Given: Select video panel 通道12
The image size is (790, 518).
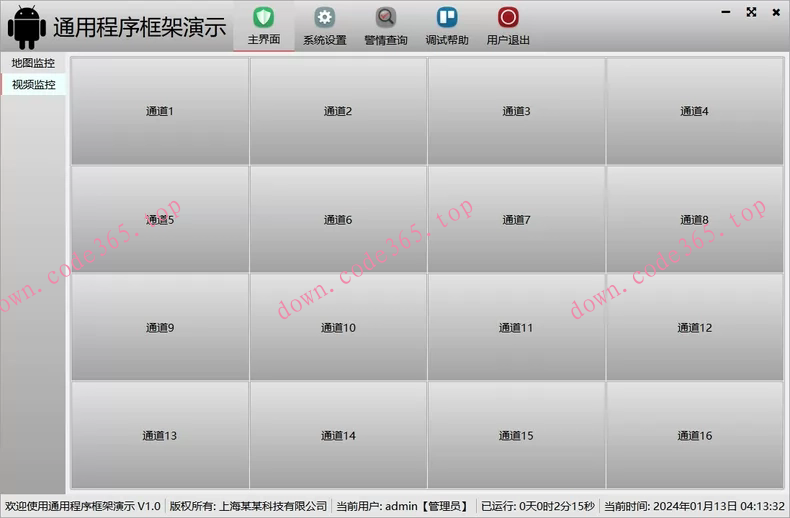Looking at the screenshot, I should (x=695, y=328).
